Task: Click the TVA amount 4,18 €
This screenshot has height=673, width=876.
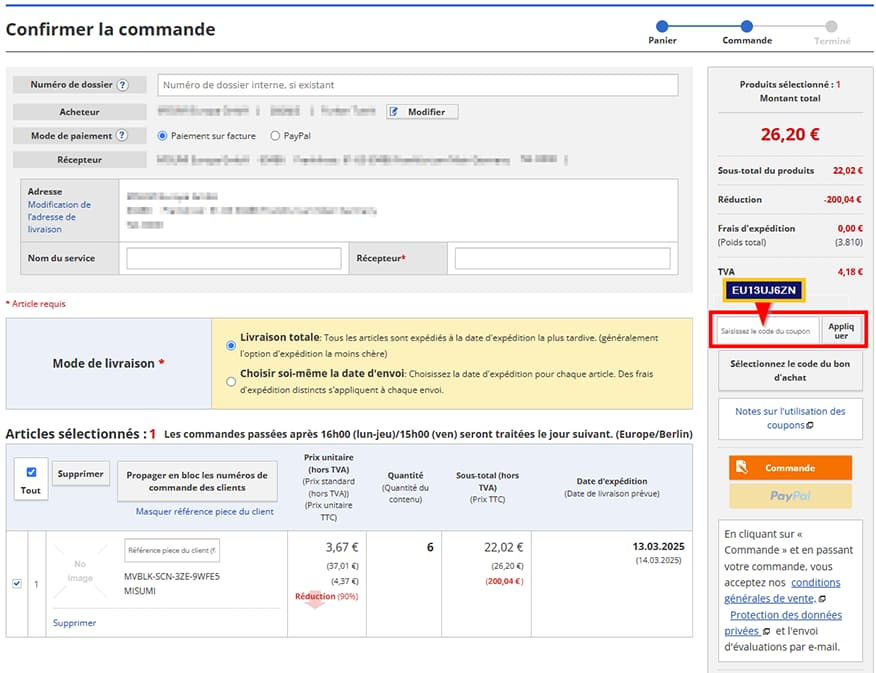Action: [850, 271]
